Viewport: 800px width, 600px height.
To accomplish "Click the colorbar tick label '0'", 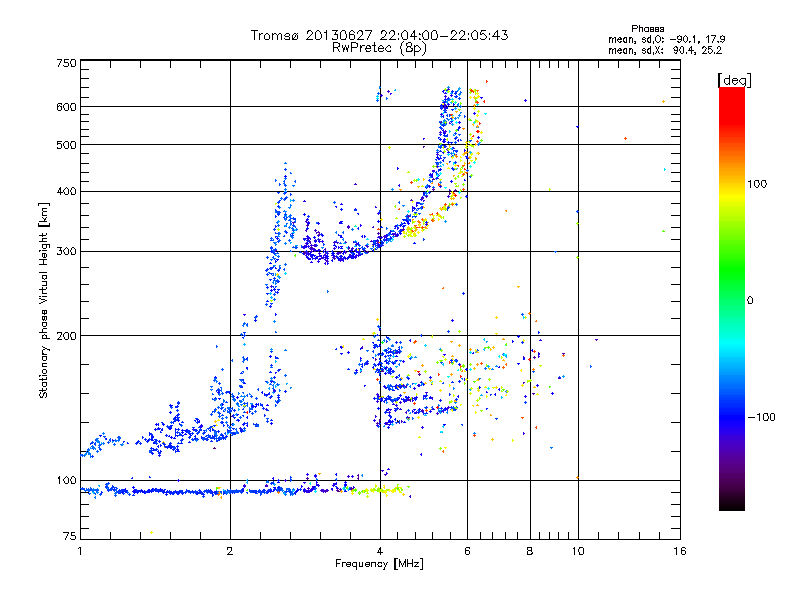I will [x=750, y=301].
